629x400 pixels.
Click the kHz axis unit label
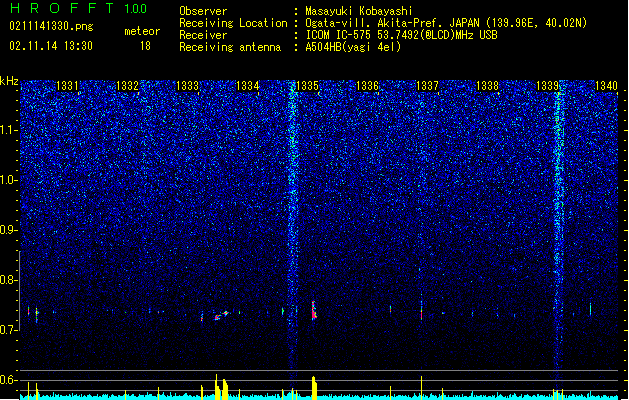9,81
